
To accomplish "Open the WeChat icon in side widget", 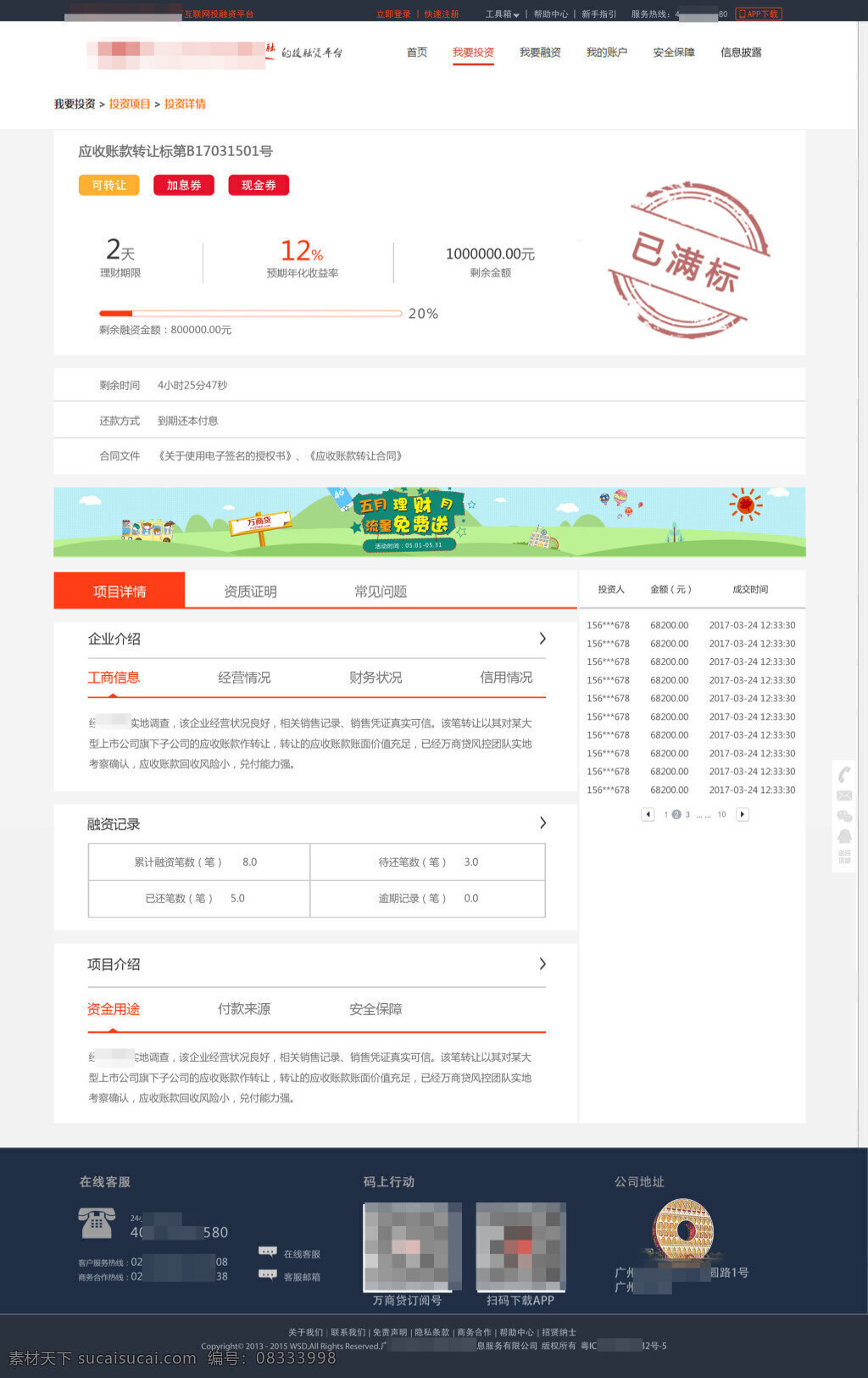I will pos(844,816).
